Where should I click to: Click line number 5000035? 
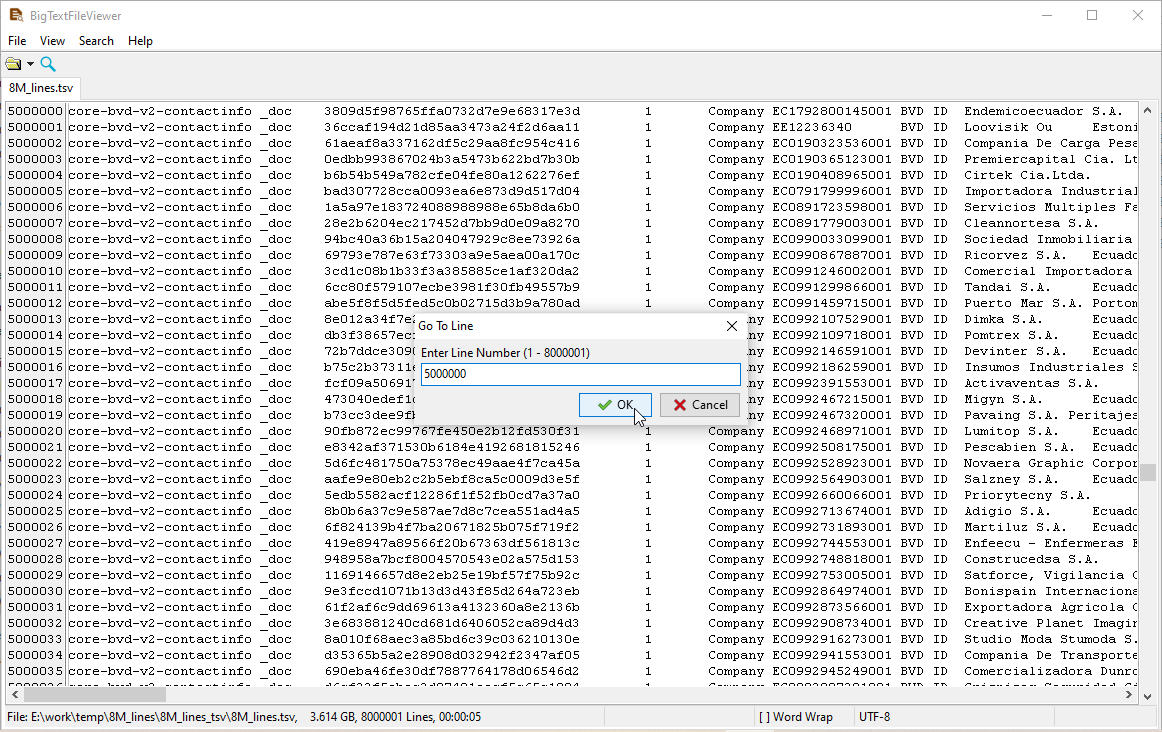[x=36, y=671]
